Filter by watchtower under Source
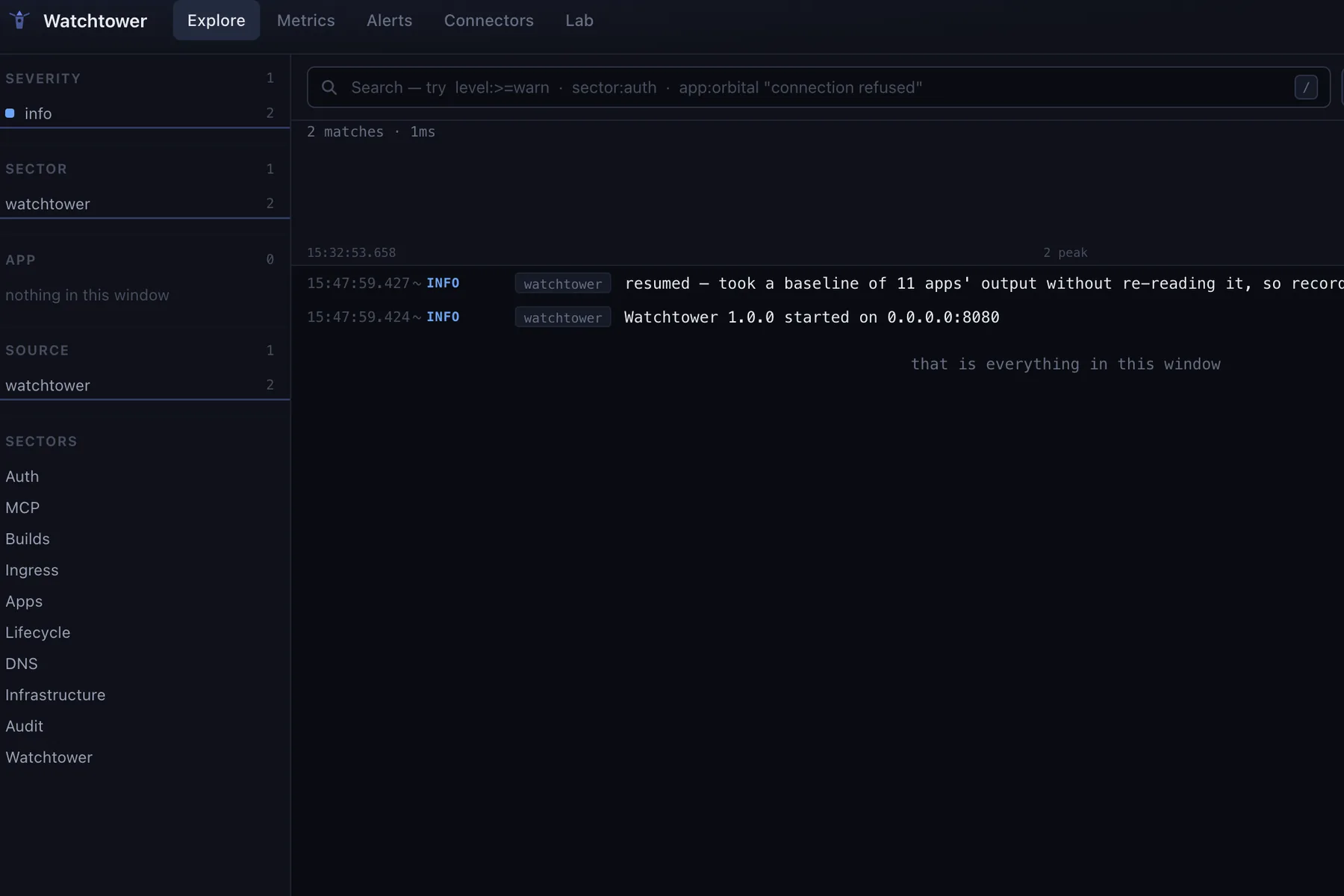 pyautogui.click(x=145, y=385)
